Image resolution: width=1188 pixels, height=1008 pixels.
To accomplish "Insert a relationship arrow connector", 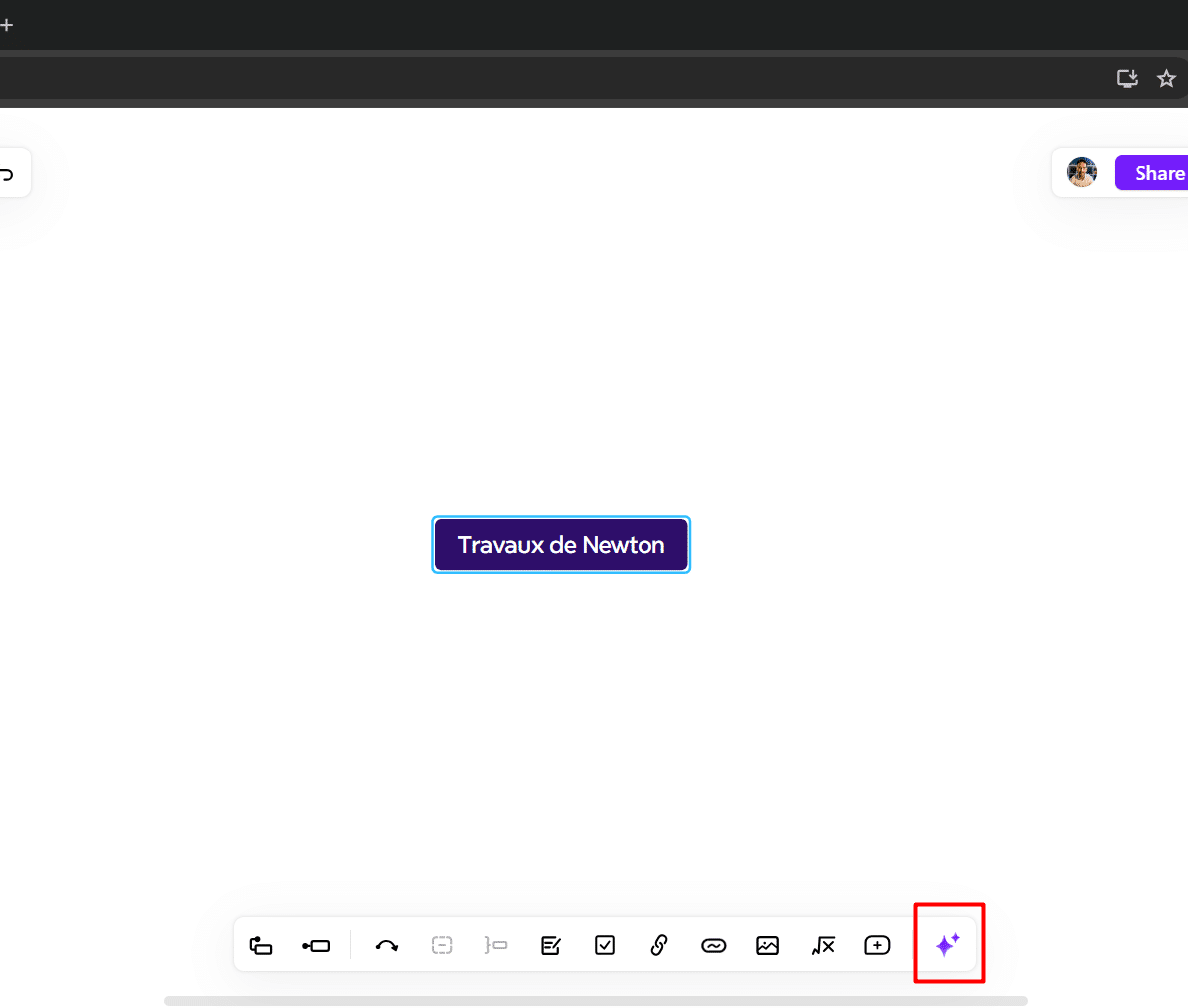I will pyautogui.click(x=387, y=946).
